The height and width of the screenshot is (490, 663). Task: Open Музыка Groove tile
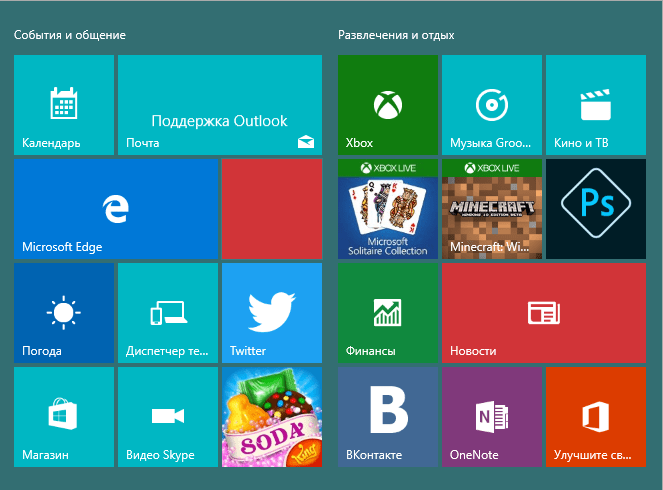492,105
